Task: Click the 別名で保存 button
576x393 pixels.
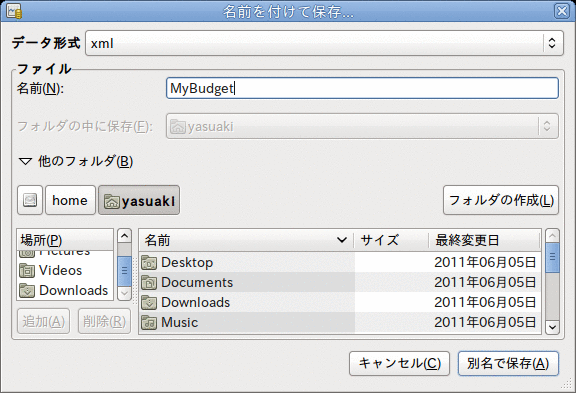Action: tap(508, 363)
